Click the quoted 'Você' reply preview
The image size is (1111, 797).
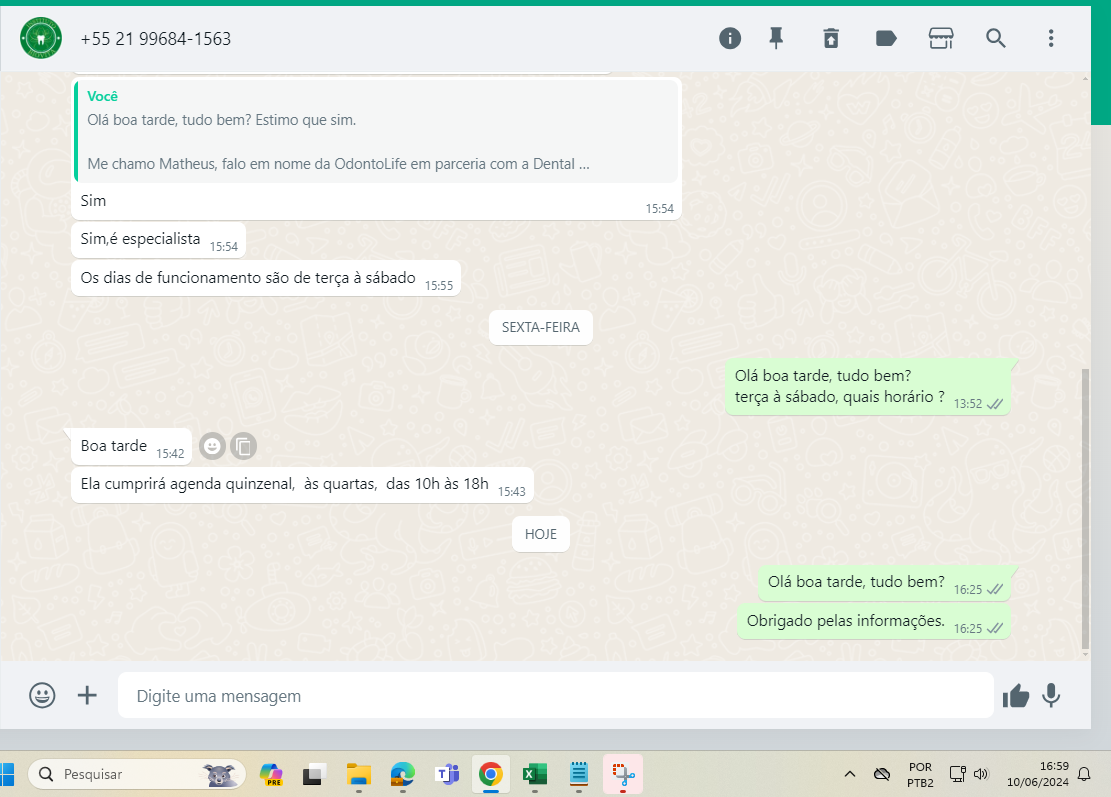pos(376,131)
